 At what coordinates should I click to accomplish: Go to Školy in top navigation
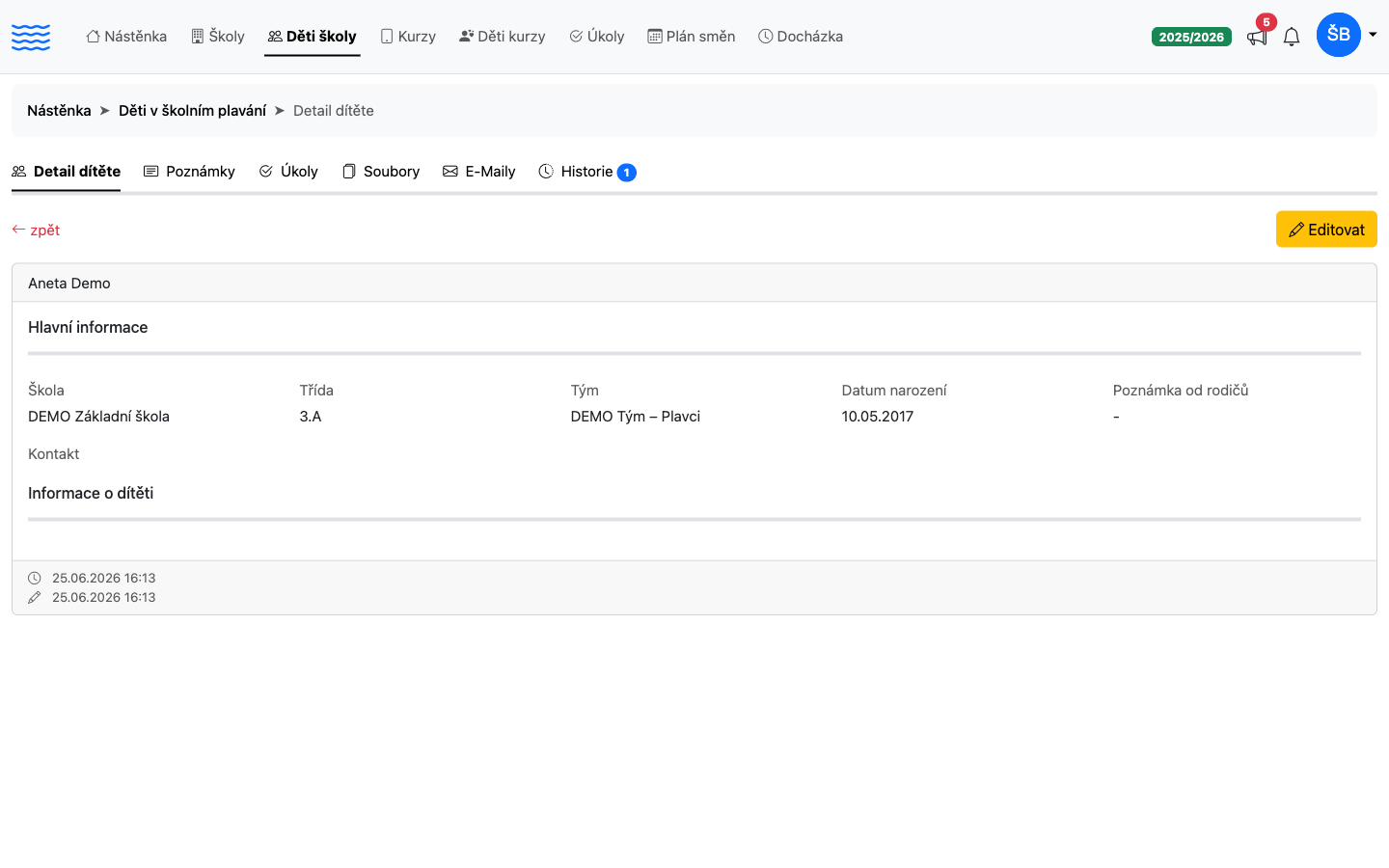pyautogui.click(x=218, y=37)
